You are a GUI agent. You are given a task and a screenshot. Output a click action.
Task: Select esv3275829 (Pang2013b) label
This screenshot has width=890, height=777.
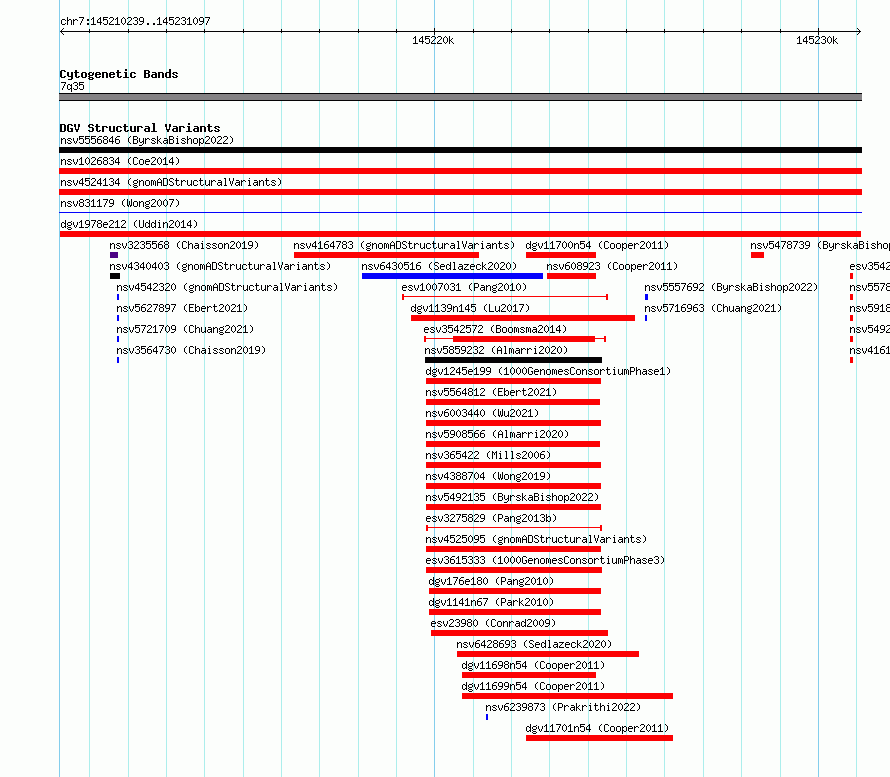coord(491,518)
